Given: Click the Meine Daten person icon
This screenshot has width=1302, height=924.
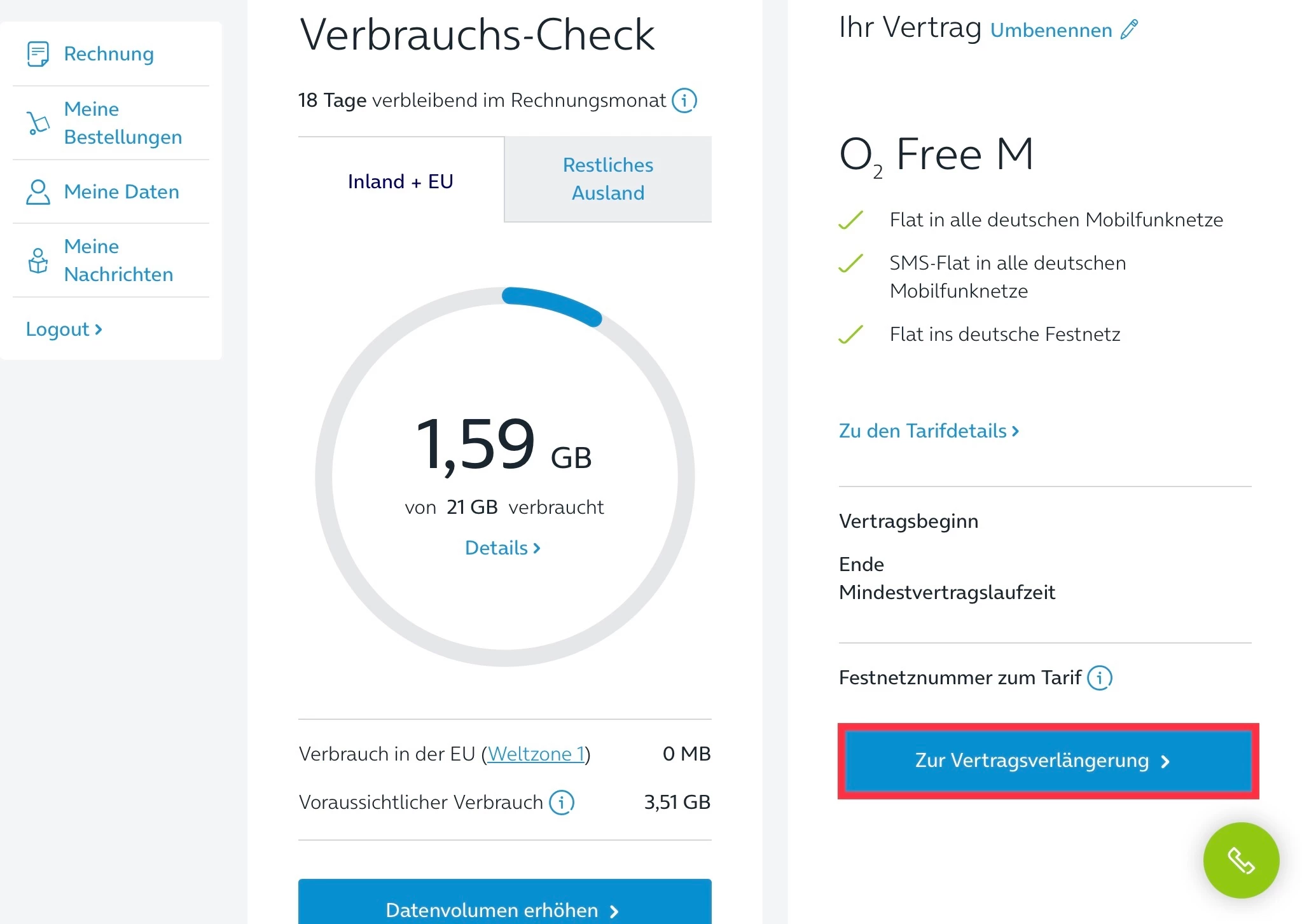Looking at the screenshot, I should 38,191.
